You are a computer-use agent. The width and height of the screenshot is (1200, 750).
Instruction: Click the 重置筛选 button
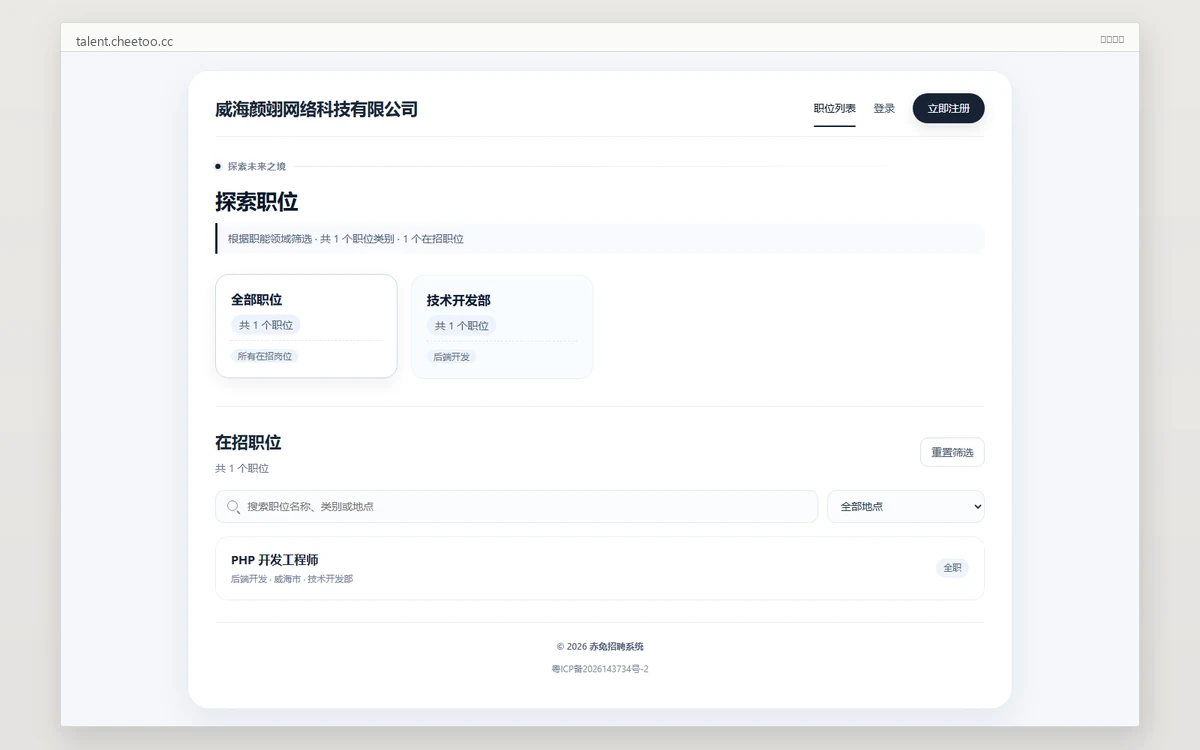(952, 452)
